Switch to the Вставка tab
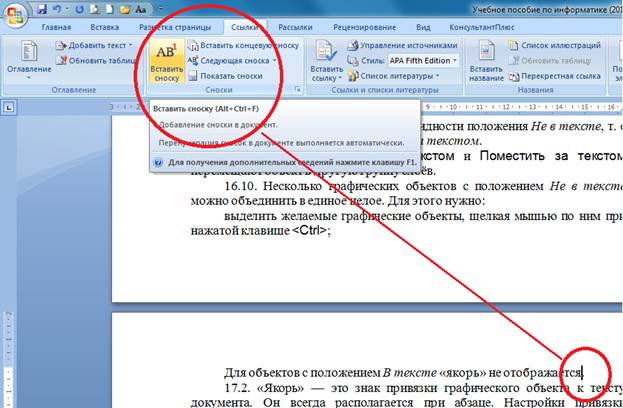623x408 pixels. [x=109, y=29]
